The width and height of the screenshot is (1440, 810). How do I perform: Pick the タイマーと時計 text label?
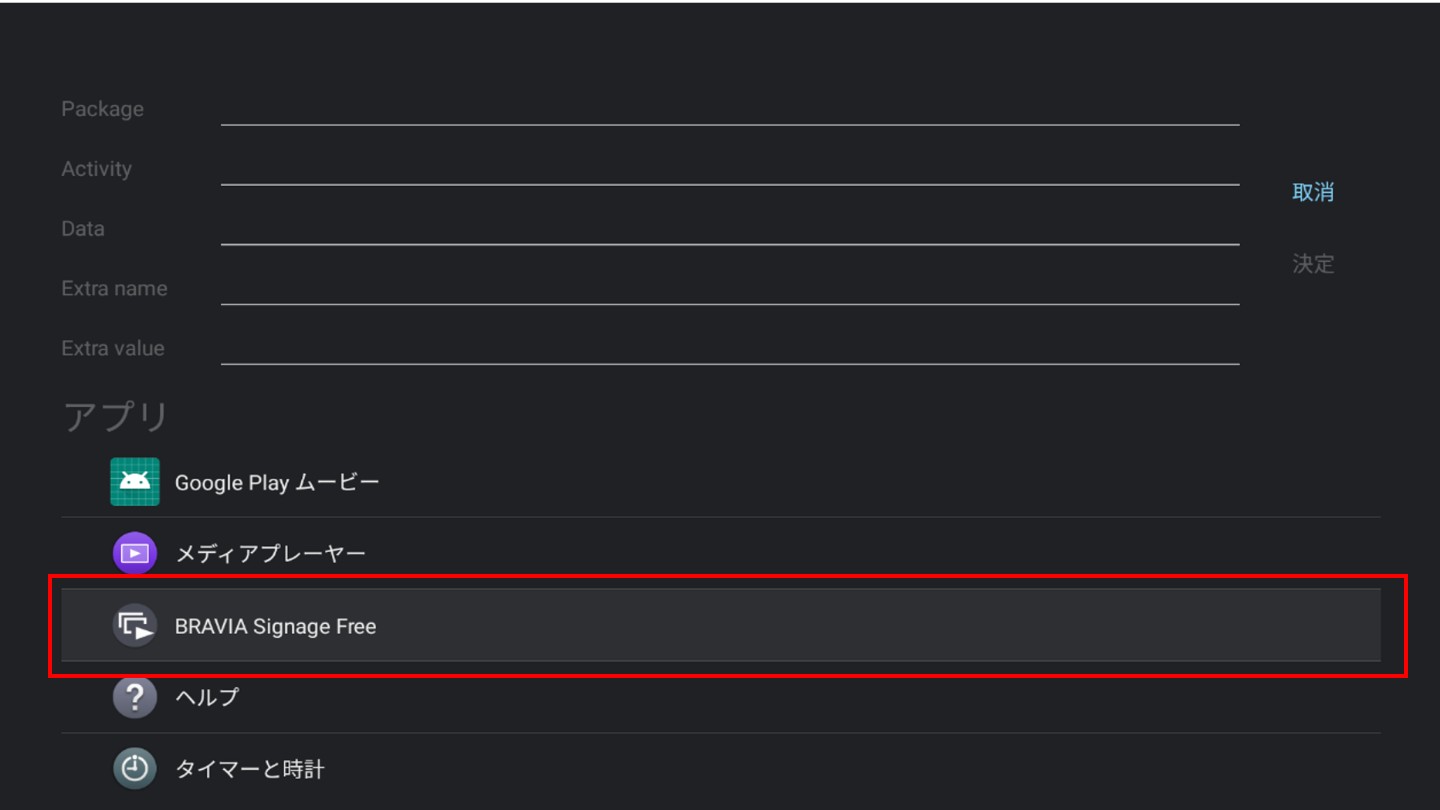tap(249, 770)
